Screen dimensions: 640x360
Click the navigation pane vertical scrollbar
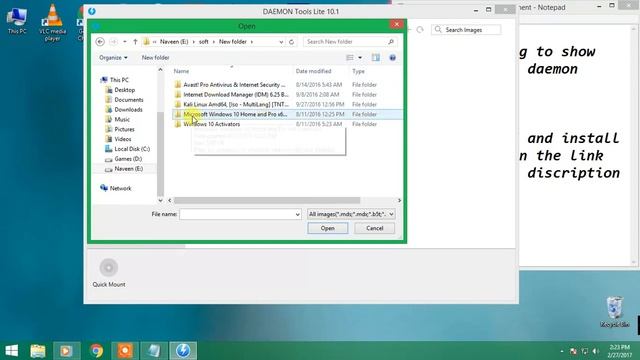coord(160,153)
